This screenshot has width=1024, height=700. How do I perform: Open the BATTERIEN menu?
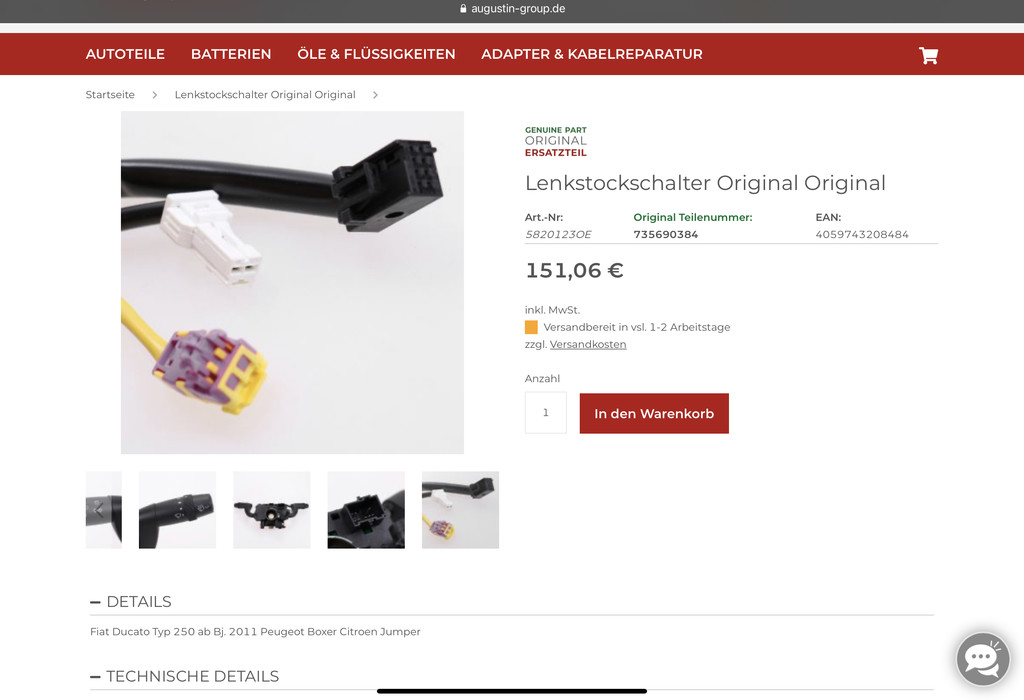(231, 54)
